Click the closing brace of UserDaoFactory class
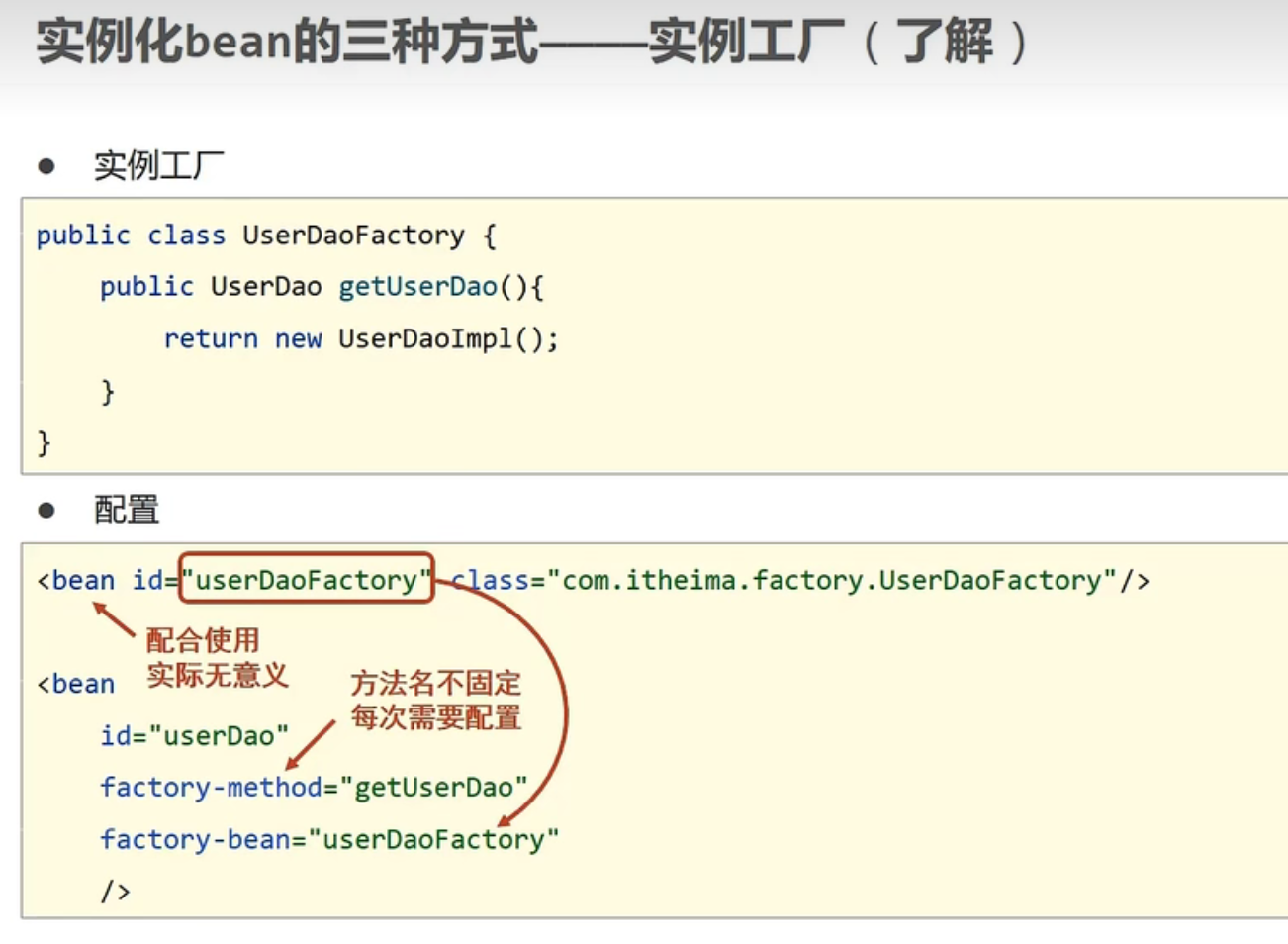The width and height of the screenshot is (1288, 944). [x=43, y=442]
